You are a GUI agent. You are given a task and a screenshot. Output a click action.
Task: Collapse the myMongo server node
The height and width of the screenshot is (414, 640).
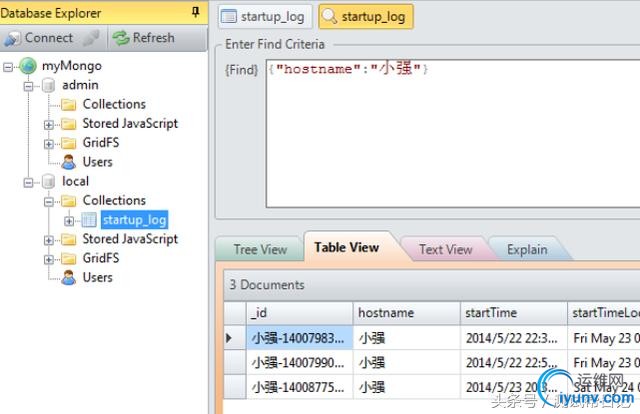coord(8,67)
